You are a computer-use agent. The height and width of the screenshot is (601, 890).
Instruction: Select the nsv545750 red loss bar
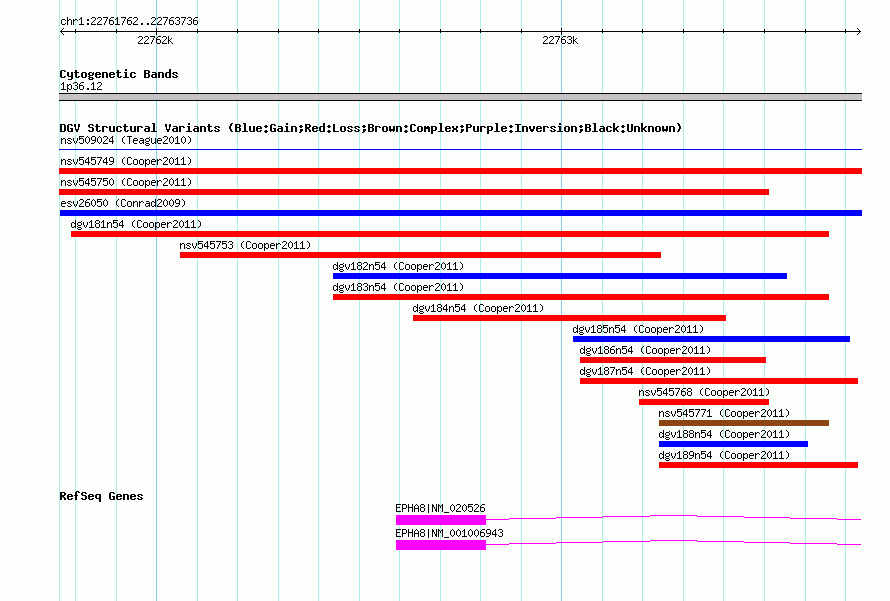414,192
